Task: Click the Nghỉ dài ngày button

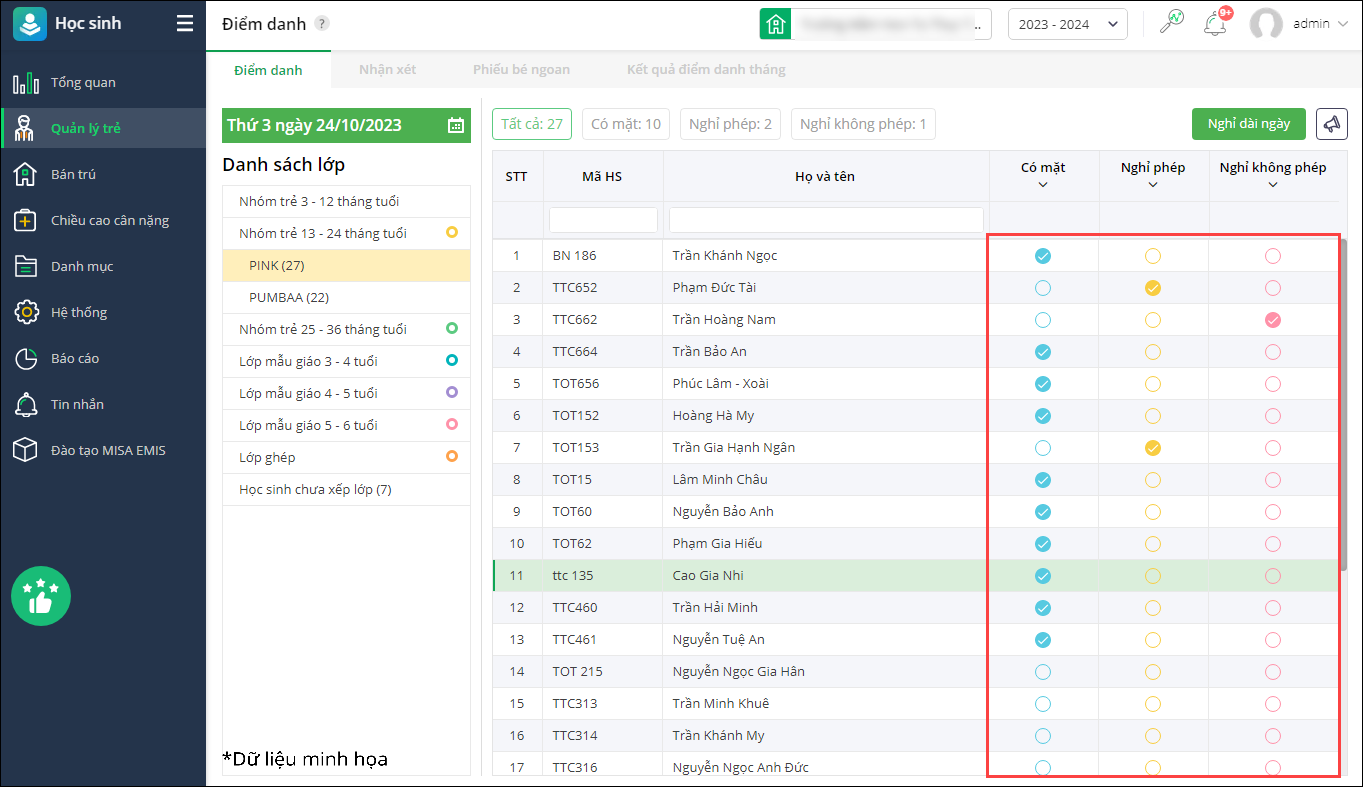Action: click(x=1248, y=124)
